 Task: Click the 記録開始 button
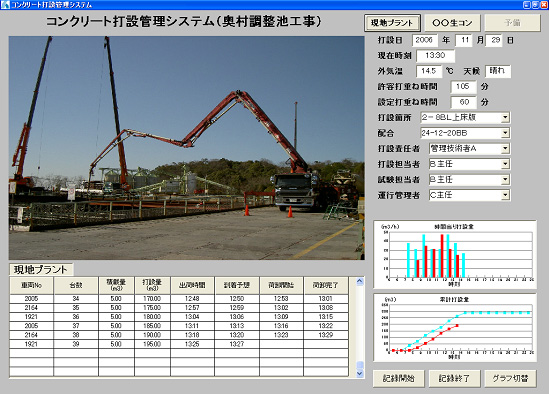(x=398, y=378)
